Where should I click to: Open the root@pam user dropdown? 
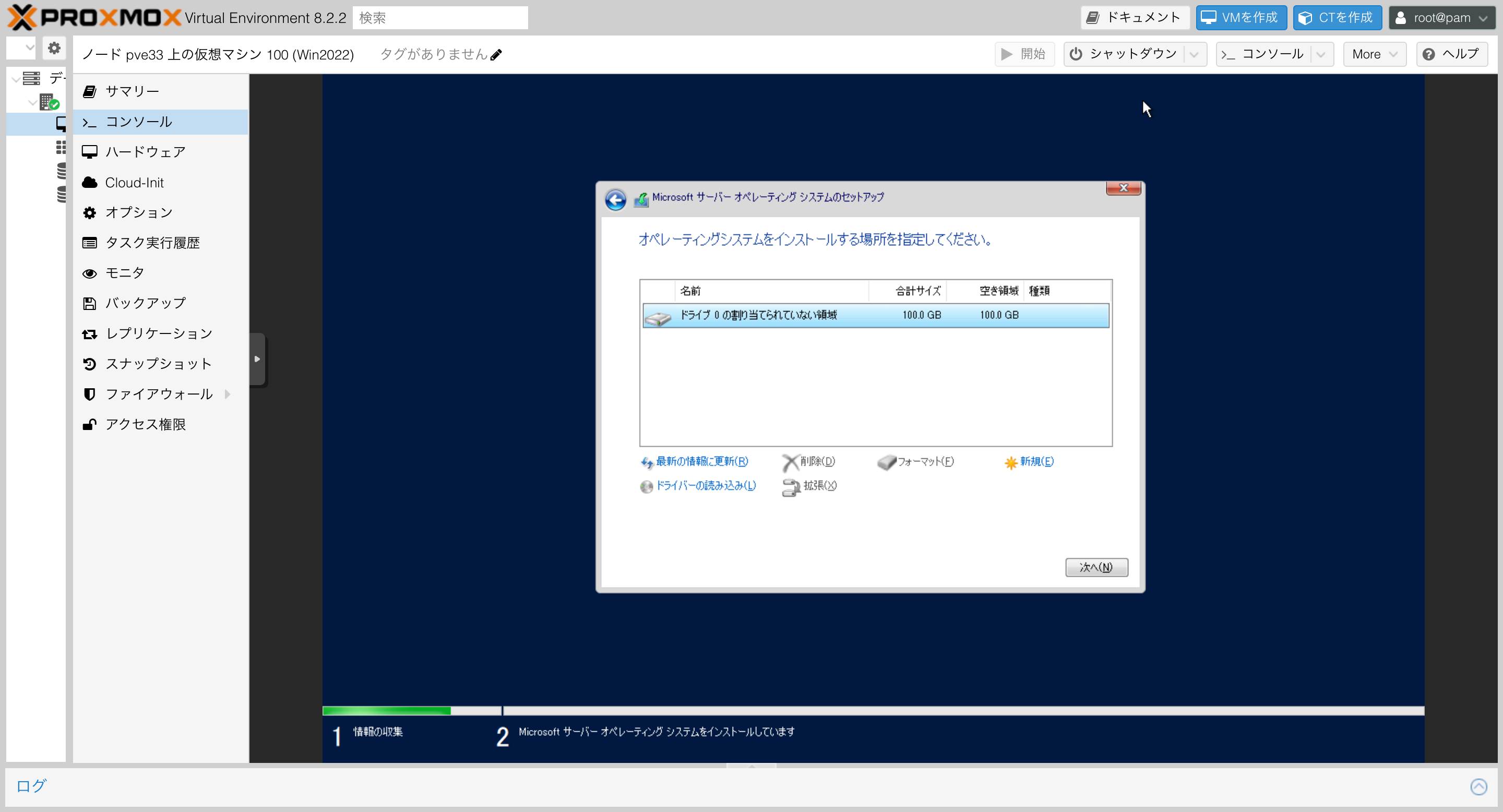[1441, 18]
